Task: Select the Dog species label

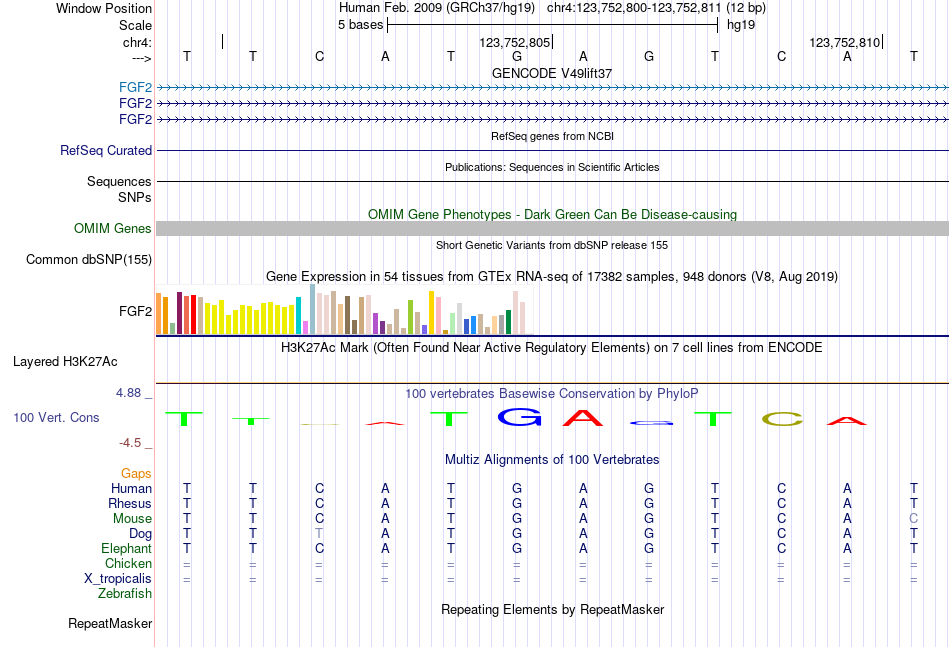Action: (x=141, y=534)
